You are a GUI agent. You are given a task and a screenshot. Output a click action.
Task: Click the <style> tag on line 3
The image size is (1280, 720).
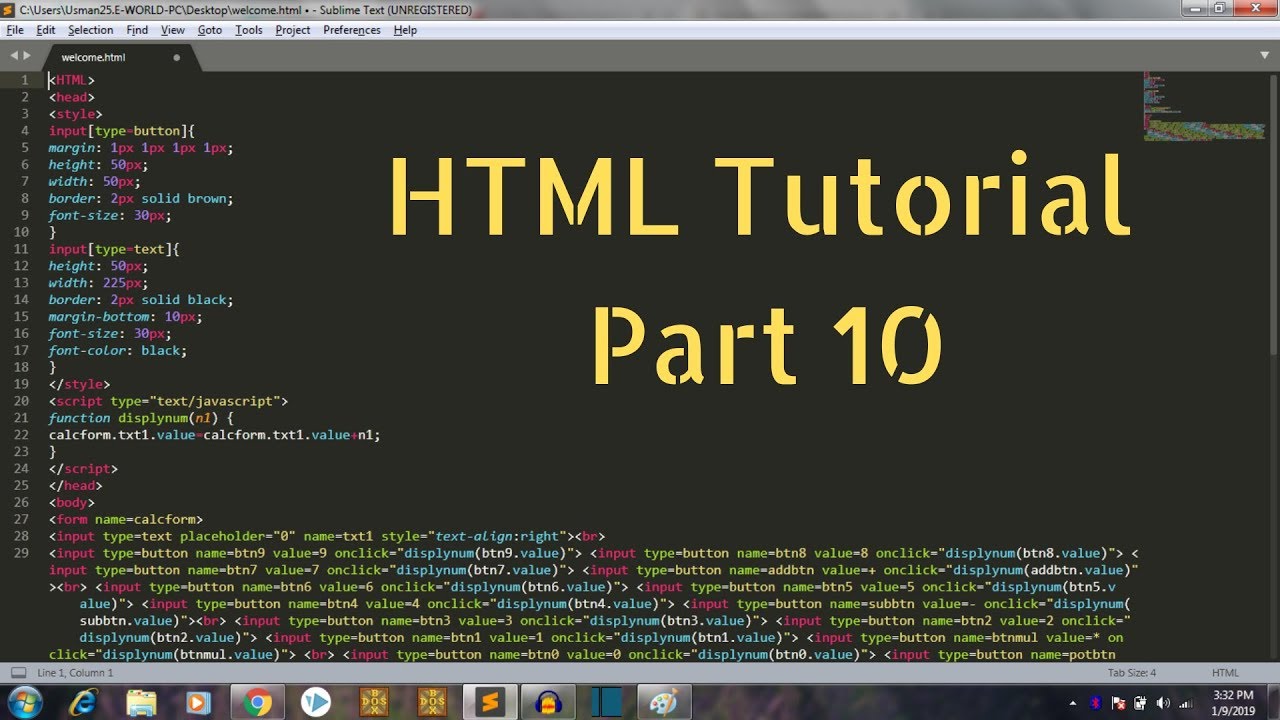[76, 114]
